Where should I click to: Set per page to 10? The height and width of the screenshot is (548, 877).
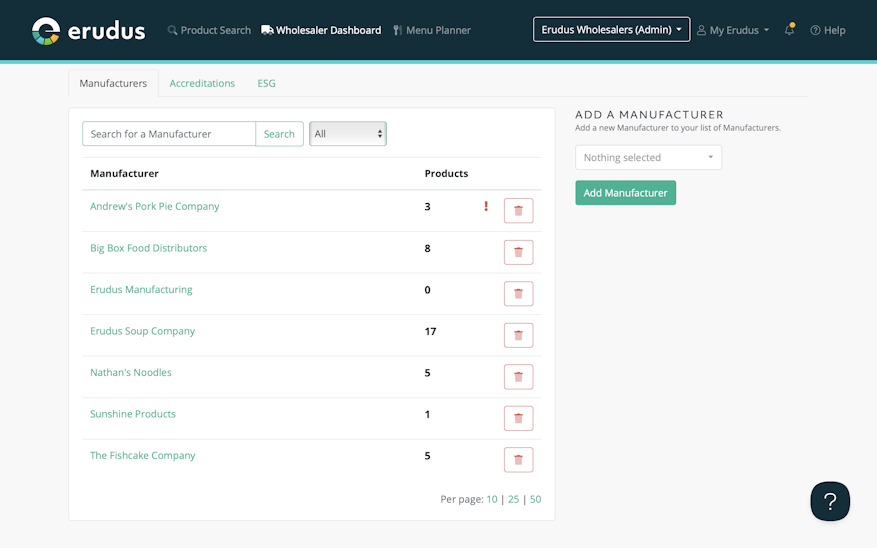tap(492, 499)
